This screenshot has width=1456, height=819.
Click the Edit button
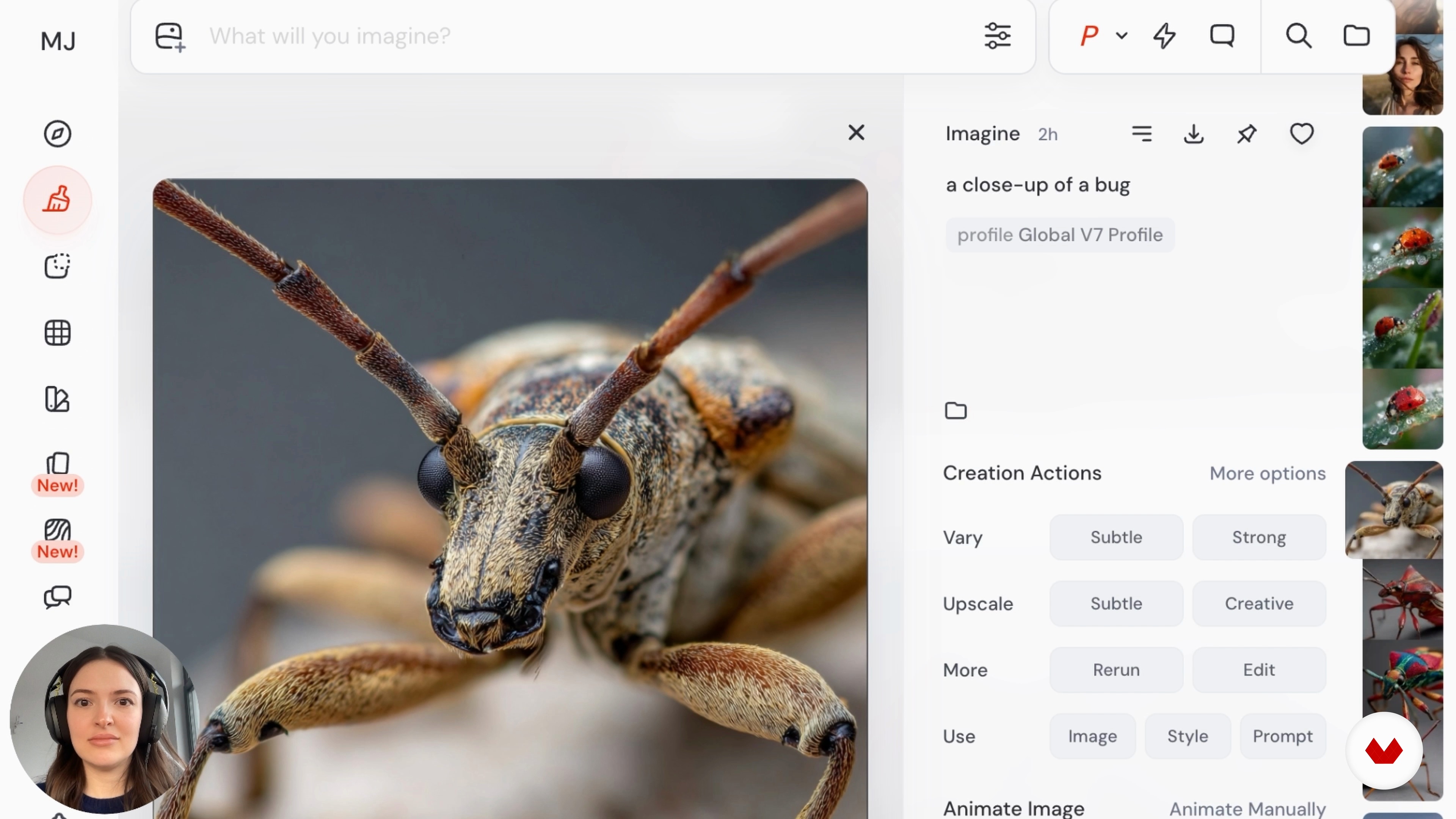click(1259, 670)
